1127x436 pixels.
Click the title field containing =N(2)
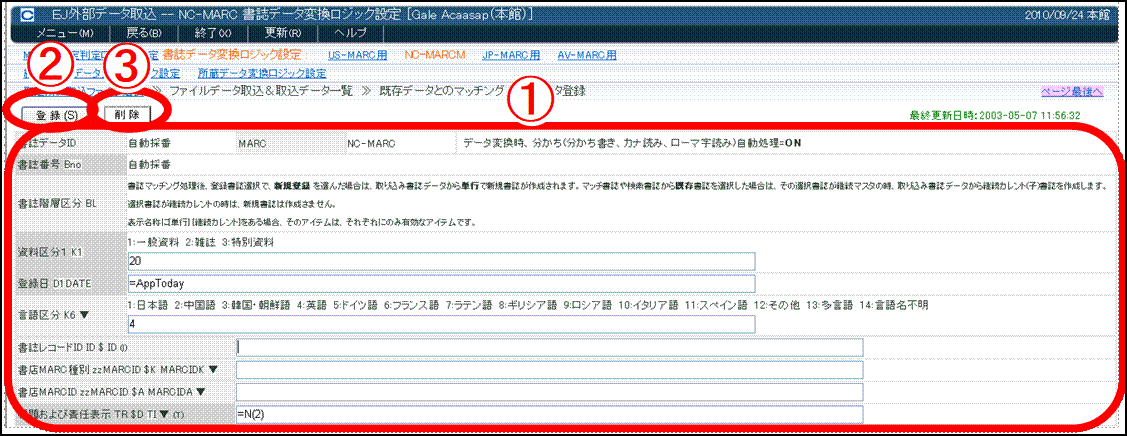coord(549,414)
